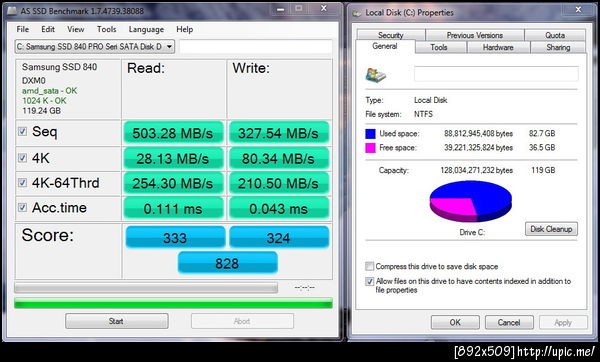Viewport: 600px width, 362px height.
Task: Click the NTFS file system text
Action: tap(423, 114)
